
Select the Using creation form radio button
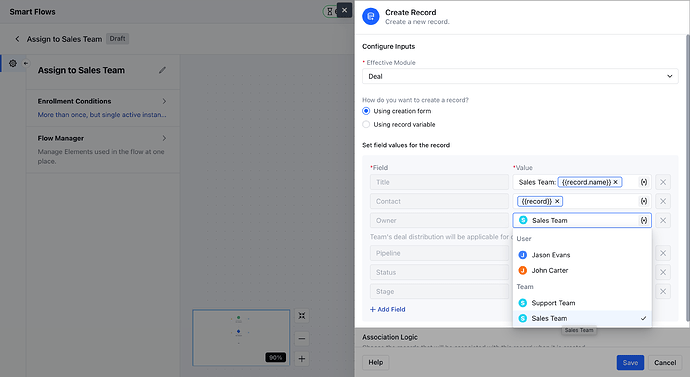pyautogui.click(x=366, y=111)
